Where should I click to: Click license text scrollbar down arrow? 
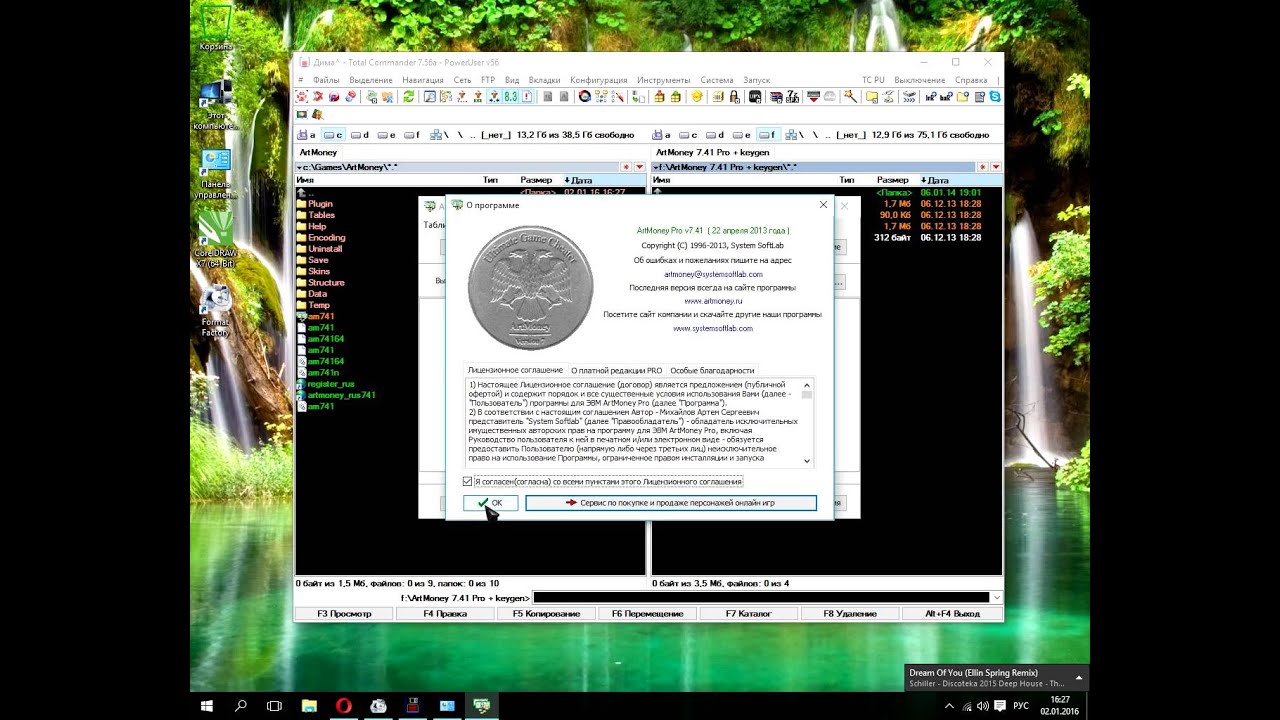pyautogui.click(x=807, y=462)
